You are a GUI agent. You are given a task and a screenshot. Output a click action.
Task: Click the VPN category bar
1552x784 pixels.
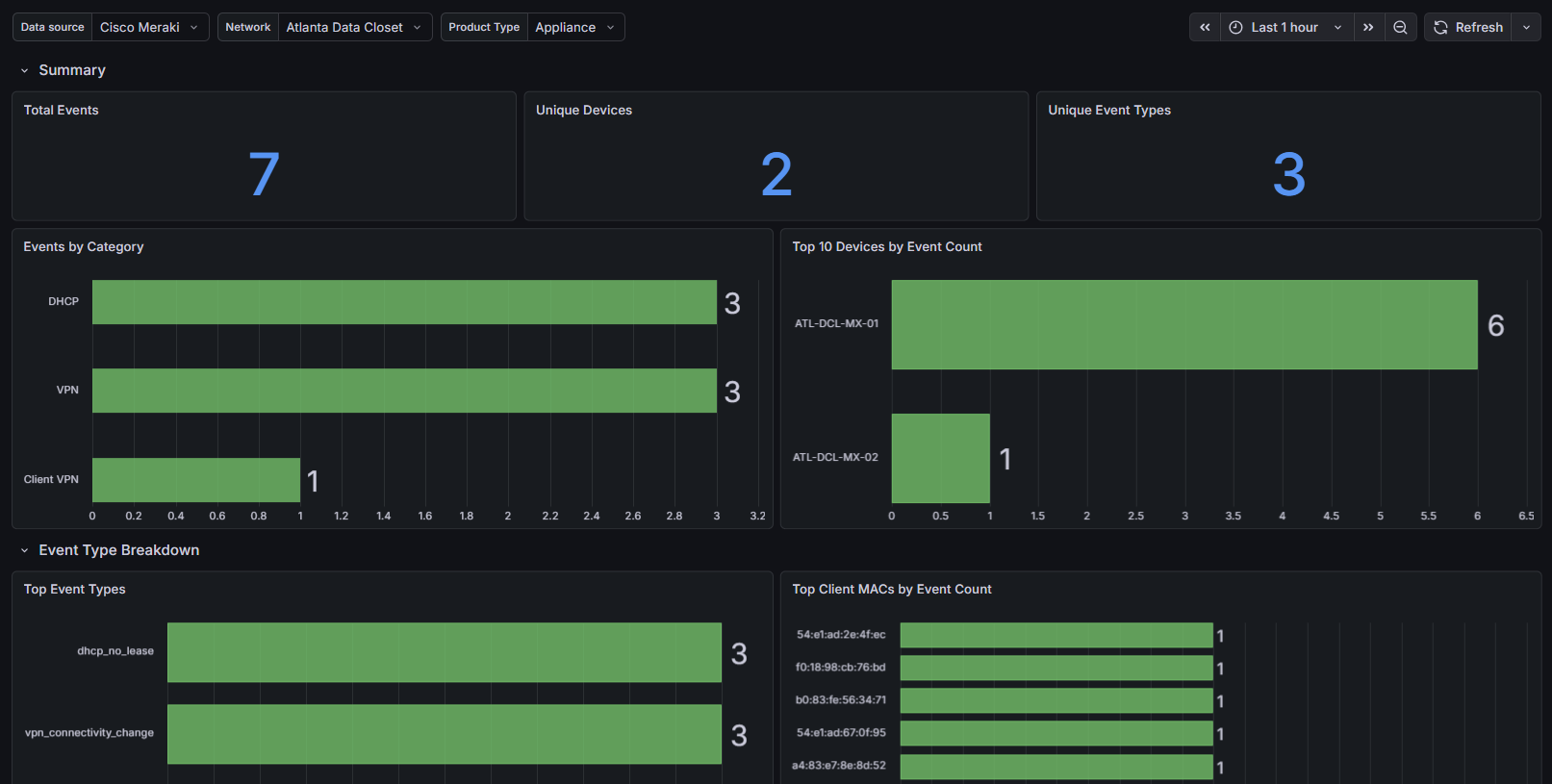pyautogui.click(x=404, y=391)
